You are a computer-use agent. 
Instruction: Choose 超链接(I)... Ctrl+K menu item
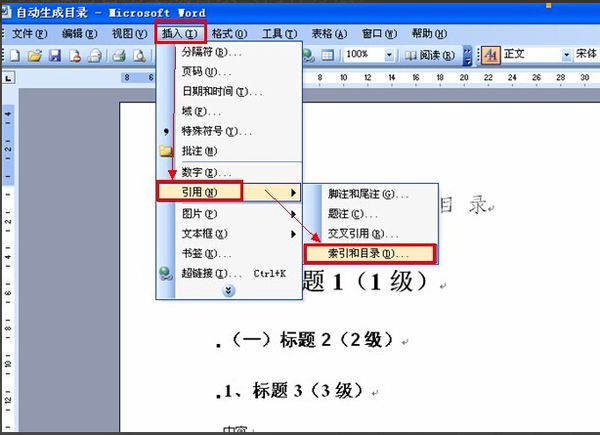[229, 273]
